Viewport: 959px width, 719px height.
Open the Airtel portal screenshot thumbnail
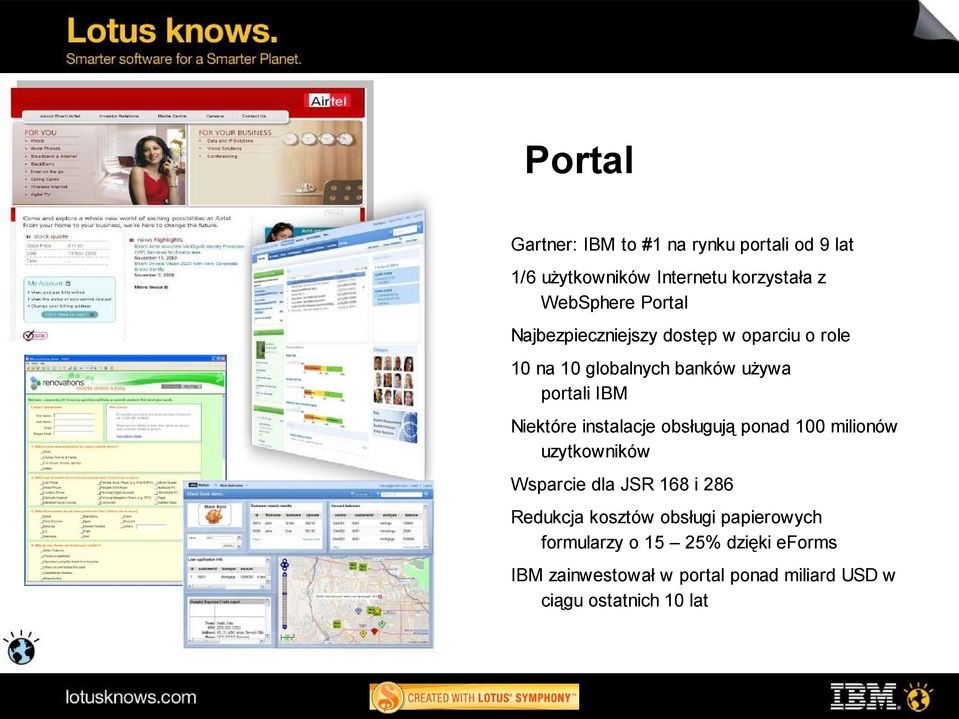tap(190, 211)
